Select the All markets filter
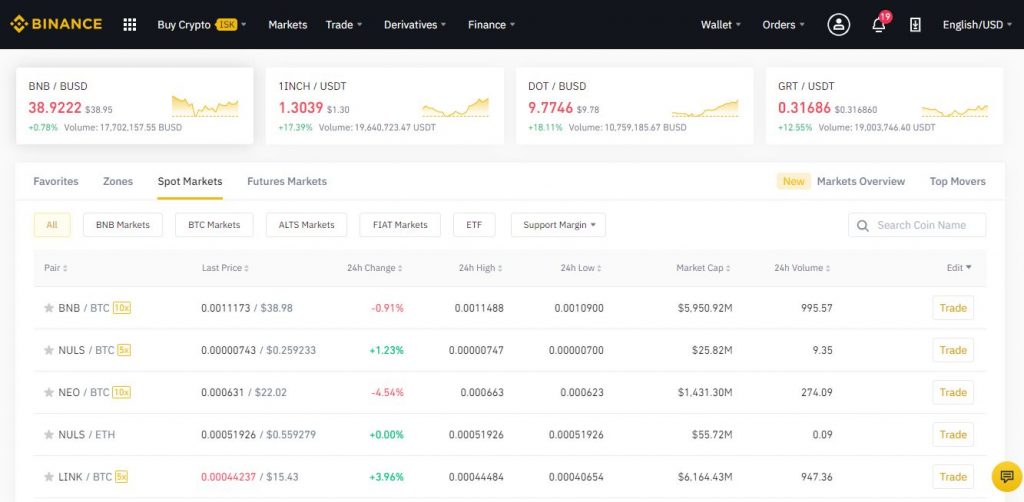1024x502 pixels. pos(52,225)
